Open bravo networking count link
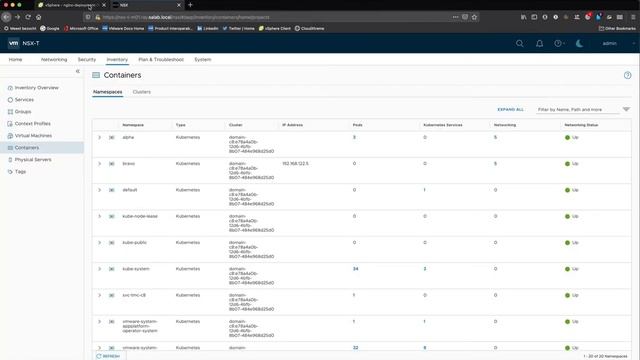This screenshot has height=360, width=640. click(x=496, y=164)
